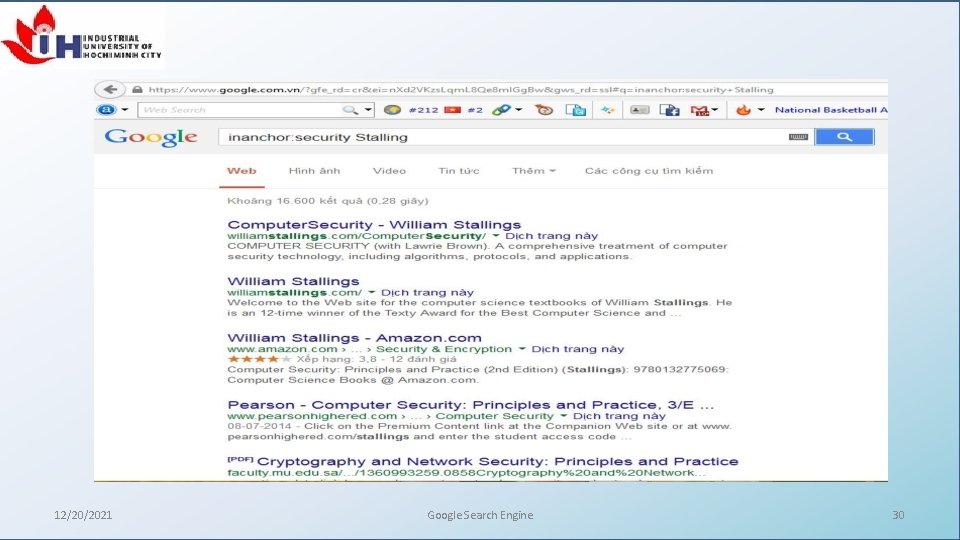Click Dịch trang này under williamstallings.com/ result
Viewport: 960px width, 540px height.
[x=427, y=292]
